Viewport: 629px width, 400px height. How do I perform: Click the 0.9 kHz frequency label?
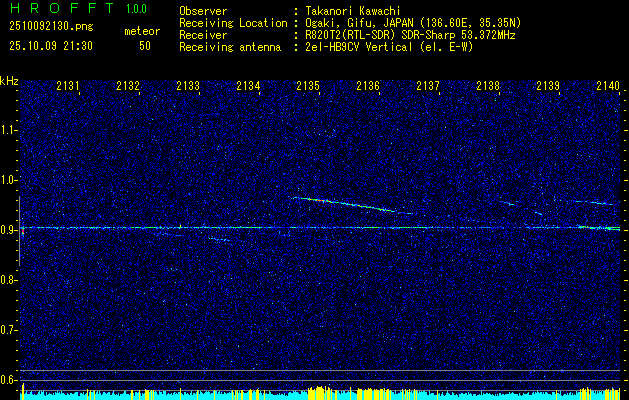(9, 230)
